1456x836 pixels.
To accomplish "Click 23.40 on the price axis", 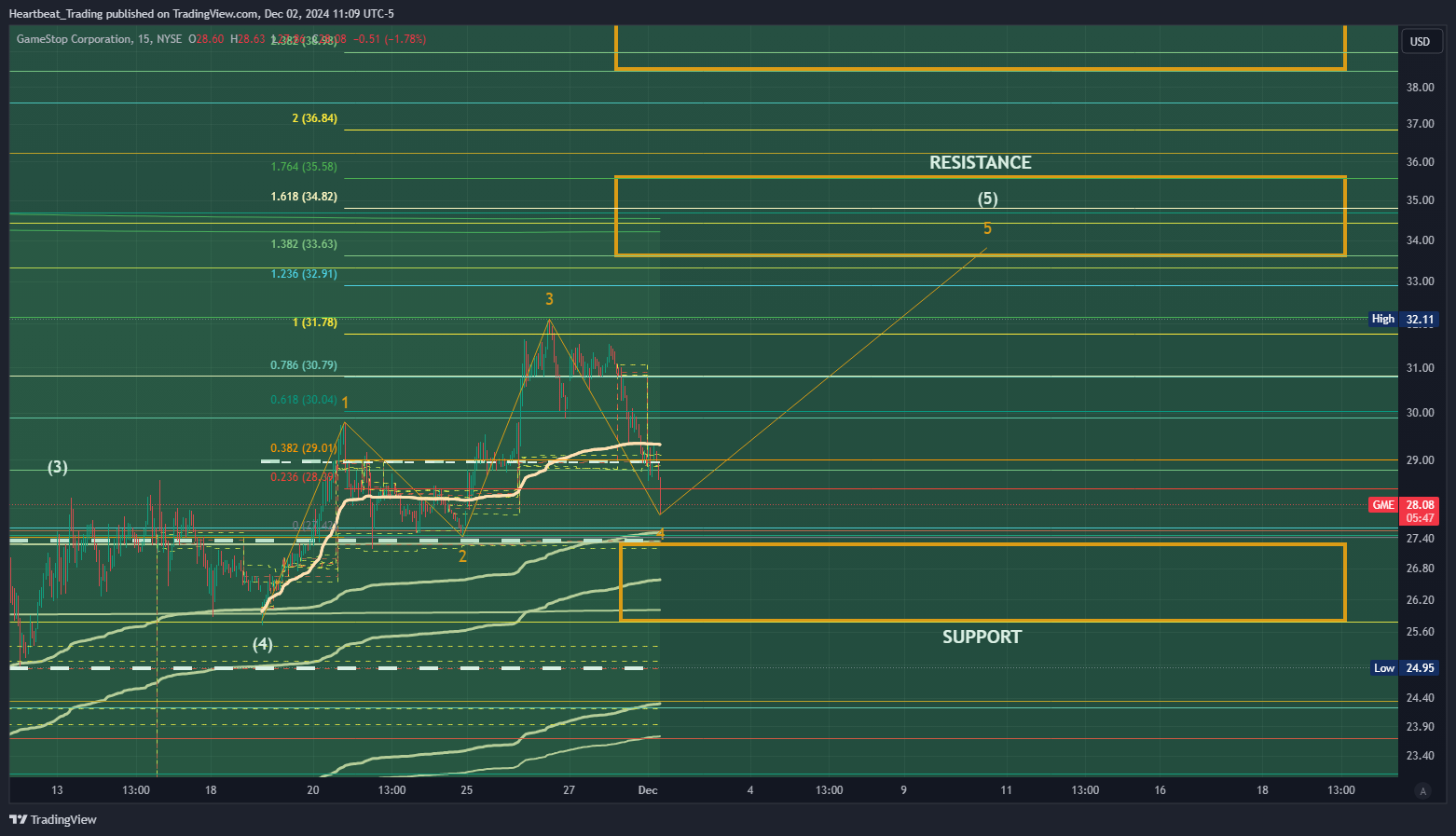I will (x=1420, y=756).
